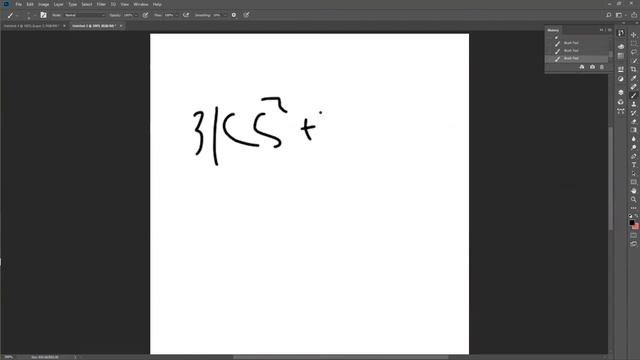Open the History panel flyout menu
The width and height of the screenshot is (640, 360).
[610, 30]
